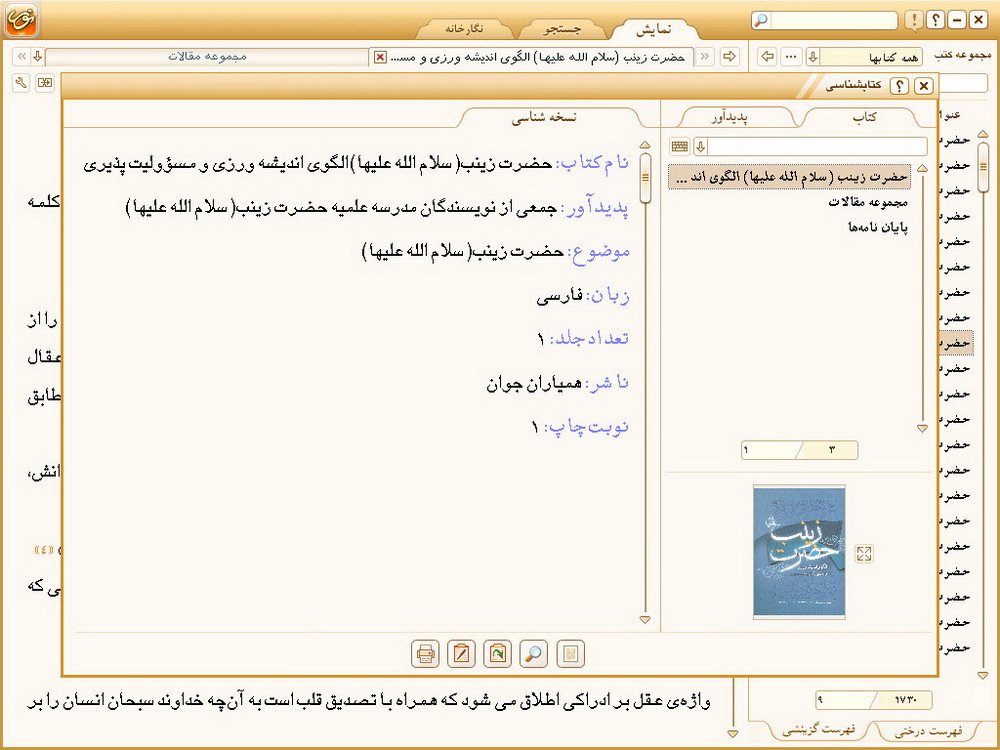1000x750 pixels.
Task: Open the dropdown arrow in dialog search field
Action: tap(700, 147)
